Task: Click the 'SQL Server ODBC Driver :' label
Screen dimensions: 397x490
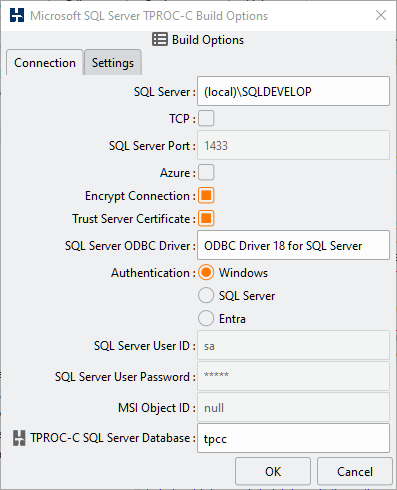Action: [x=130, y=246]
